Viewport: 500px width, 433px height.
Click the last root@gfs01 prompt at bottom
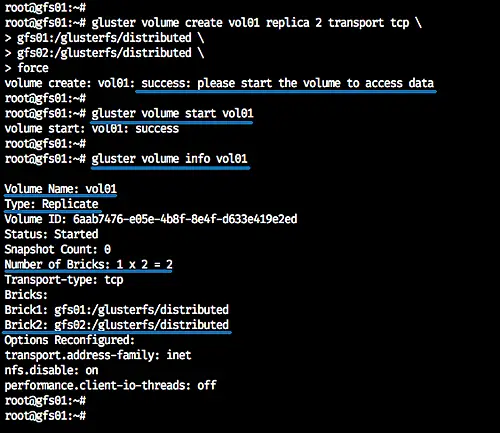45,416
